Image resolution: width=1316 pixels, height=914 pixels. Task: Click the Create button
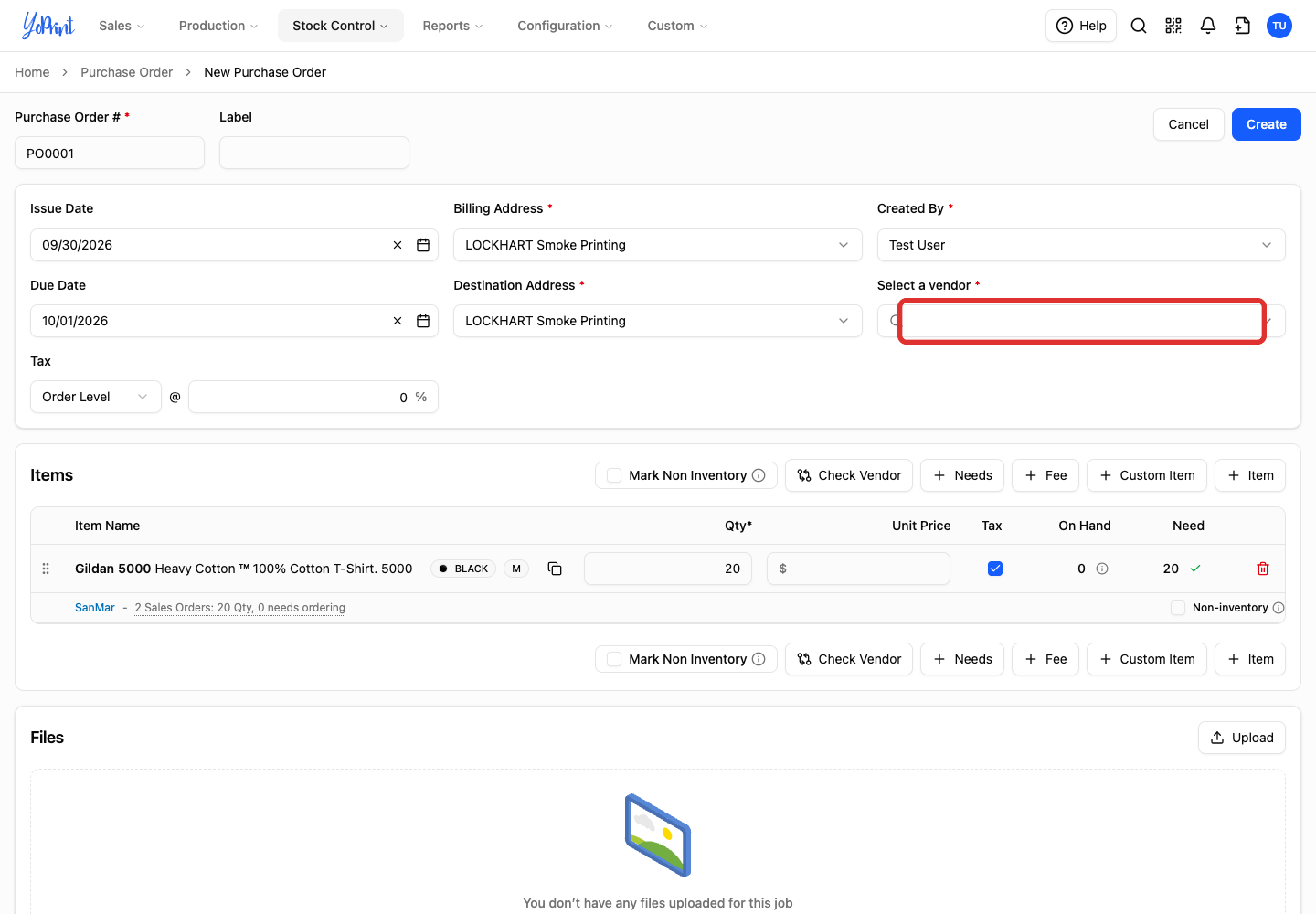click(1267, 124)
